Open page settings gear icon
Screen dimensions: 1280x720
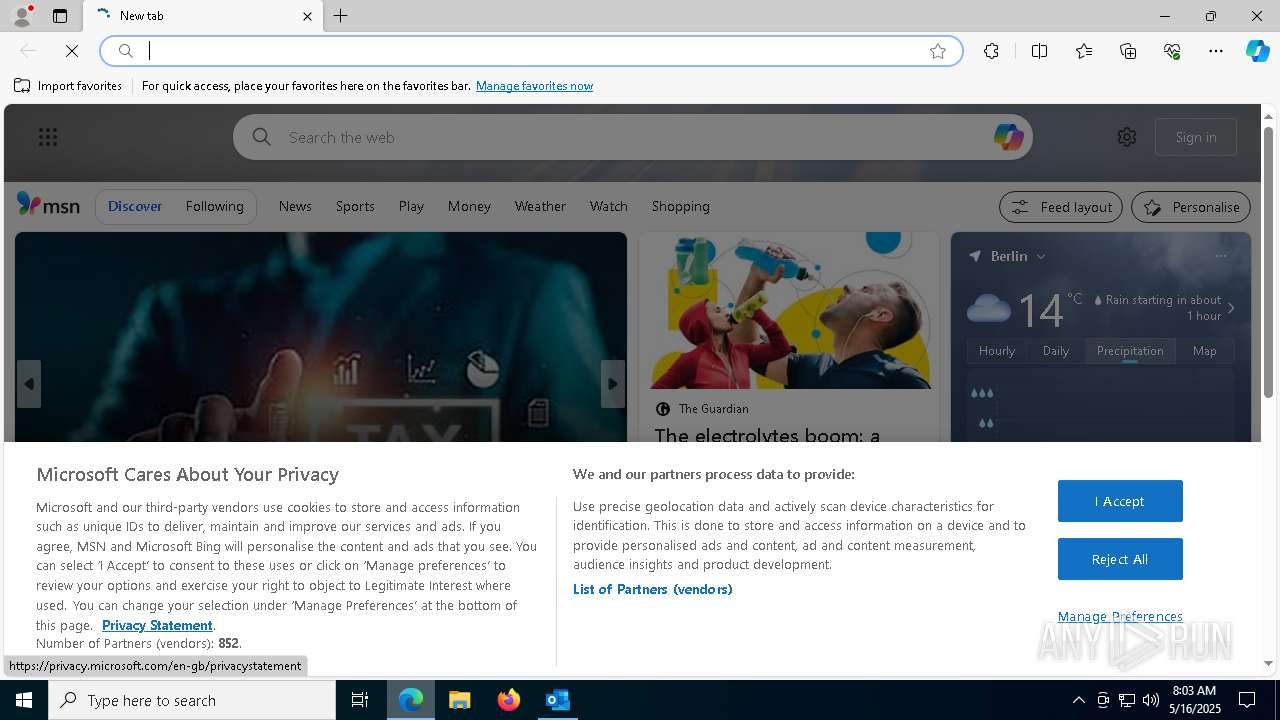(1127, 137)
